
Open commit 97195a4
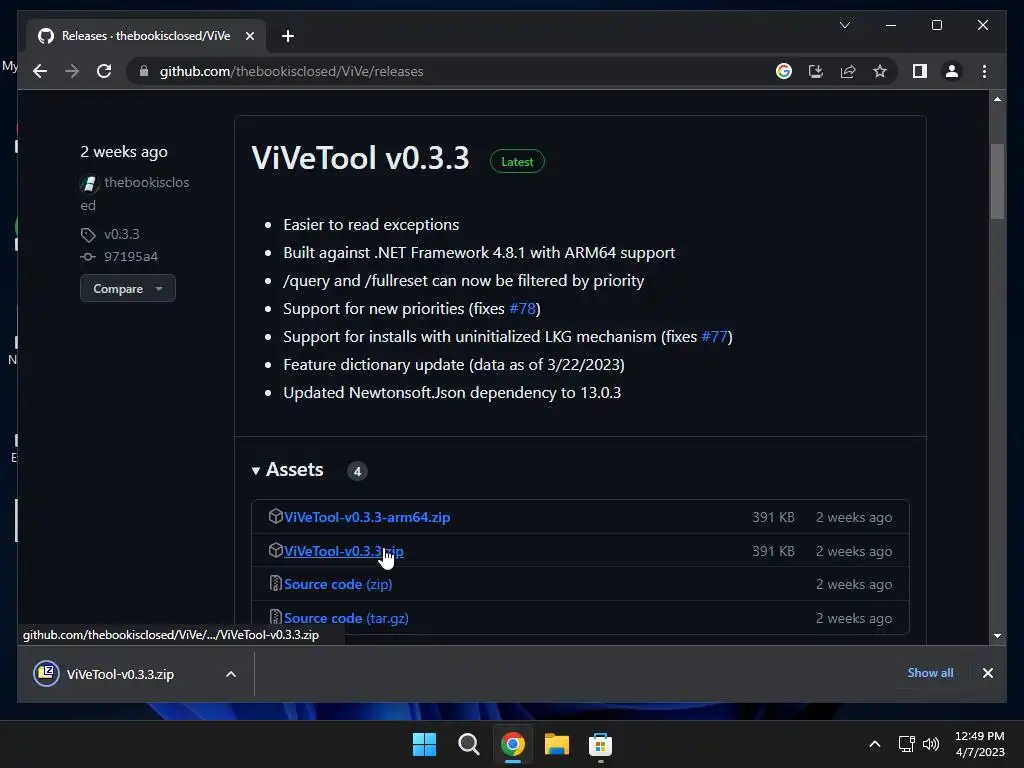pos(131,257)
